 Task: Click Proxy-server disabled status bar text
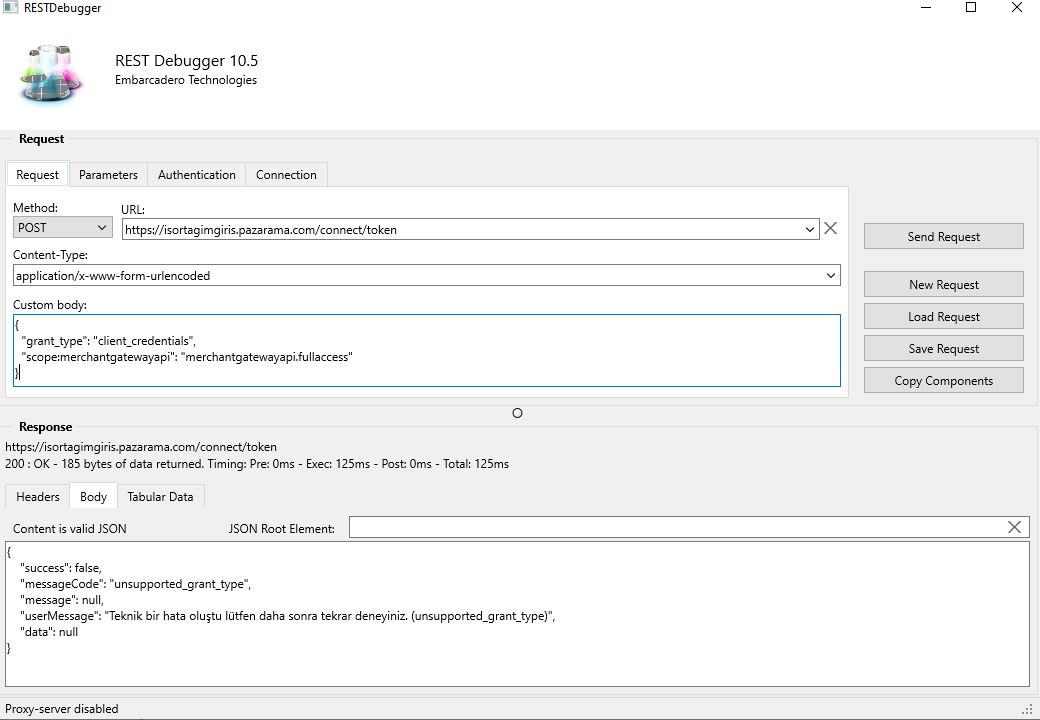pos(62,709)
